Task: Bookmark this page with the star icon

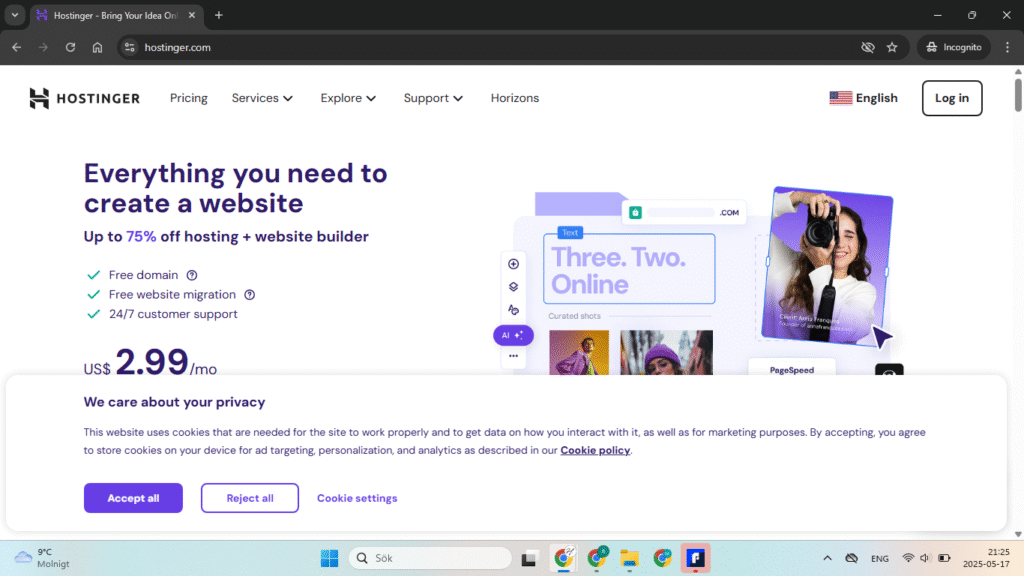Action: pos(892,47)
